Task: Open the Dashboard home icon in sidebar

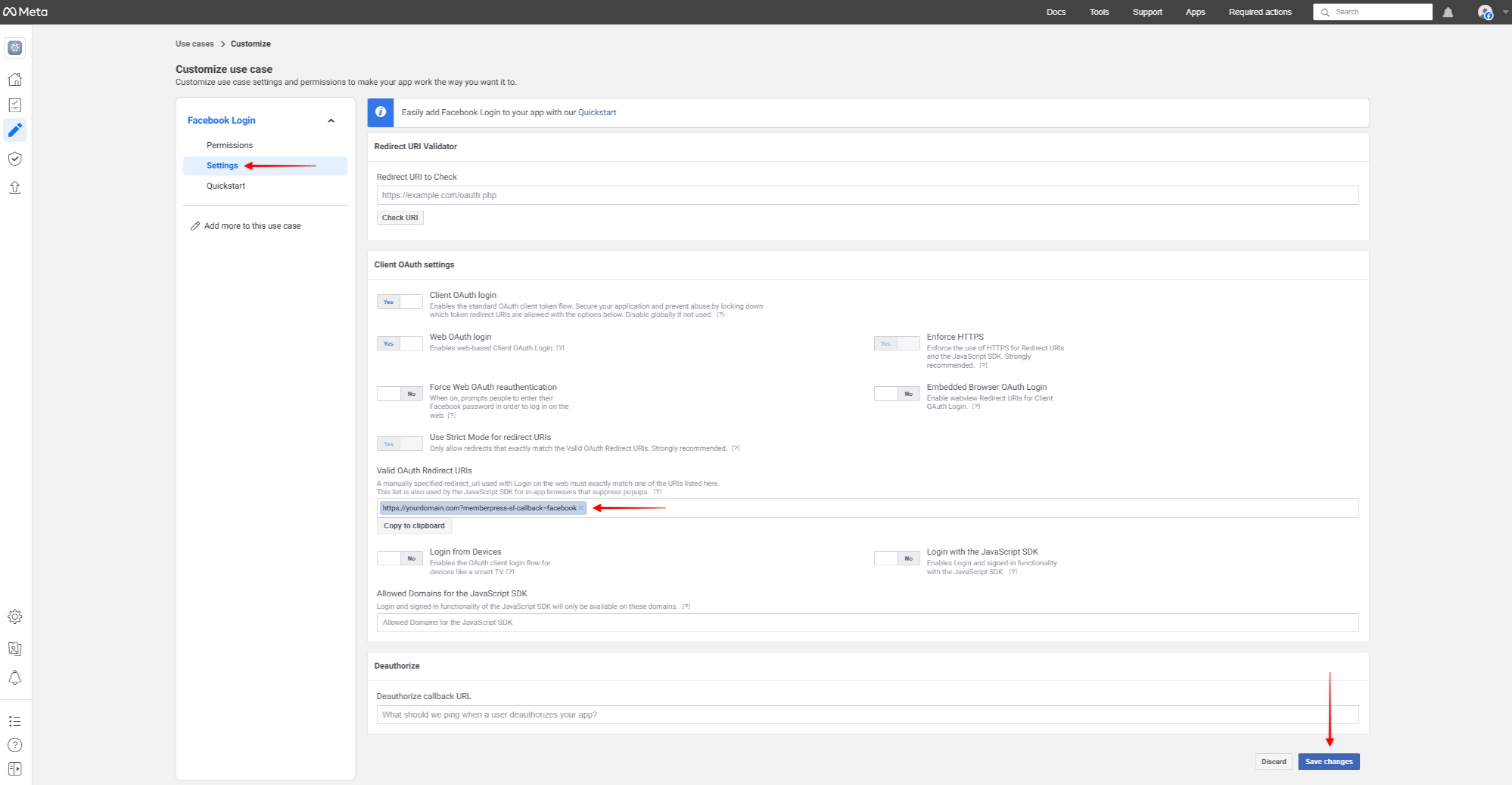Action: 14,79
